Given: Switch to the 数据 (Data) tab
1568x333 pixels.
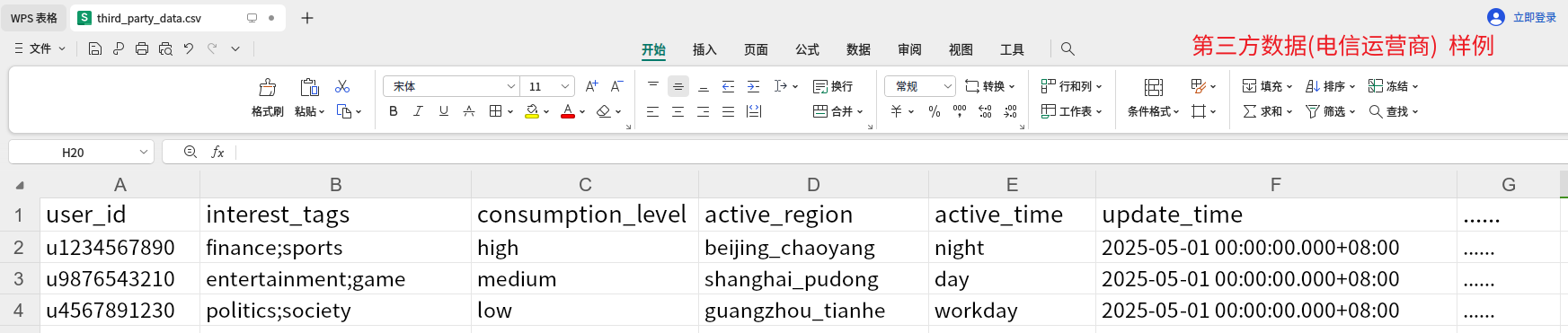Looking at the screenshot, I should point(858,49).
